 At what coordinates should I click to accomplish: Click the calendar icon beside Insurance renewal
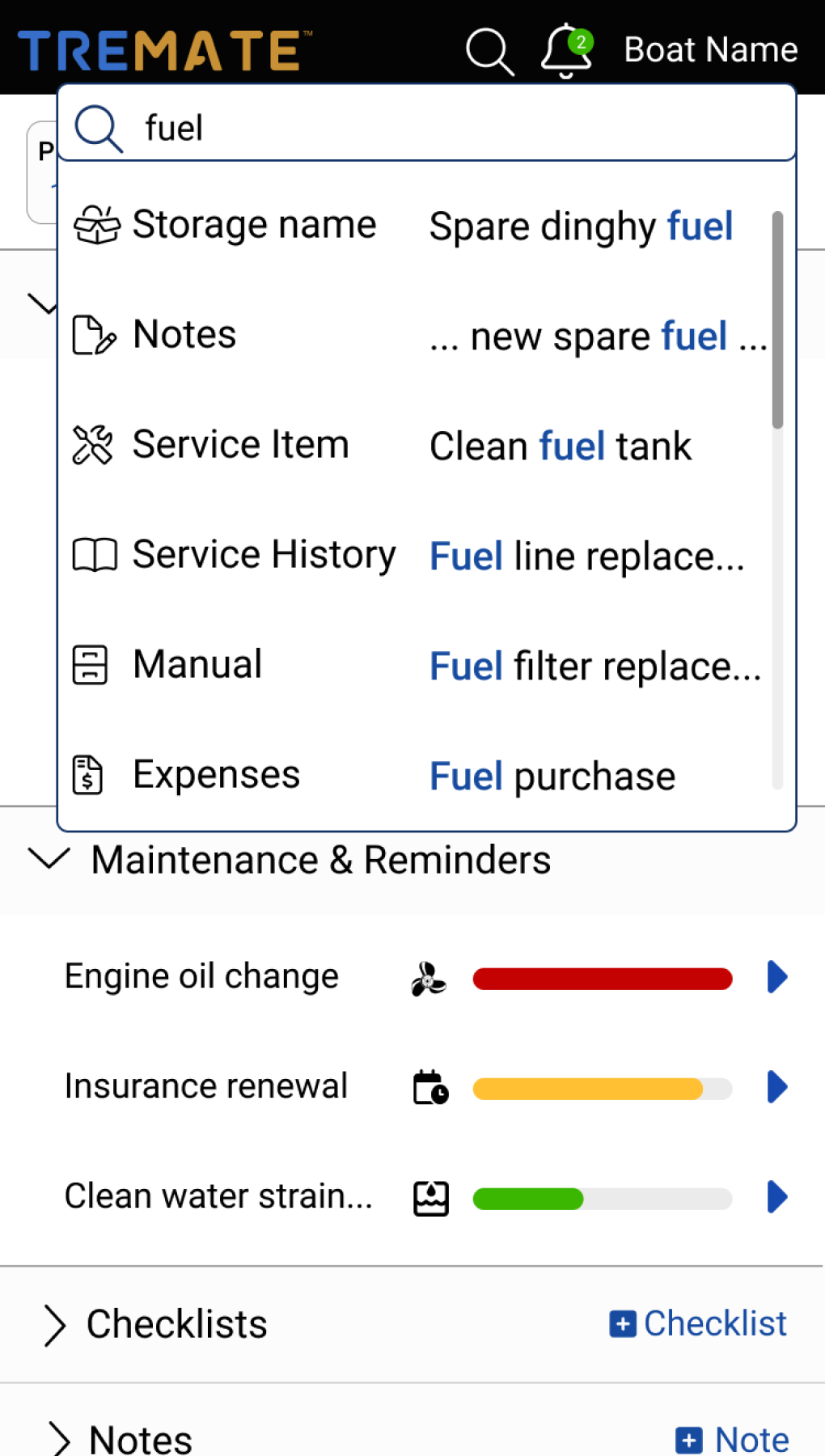click(430, 1087)
